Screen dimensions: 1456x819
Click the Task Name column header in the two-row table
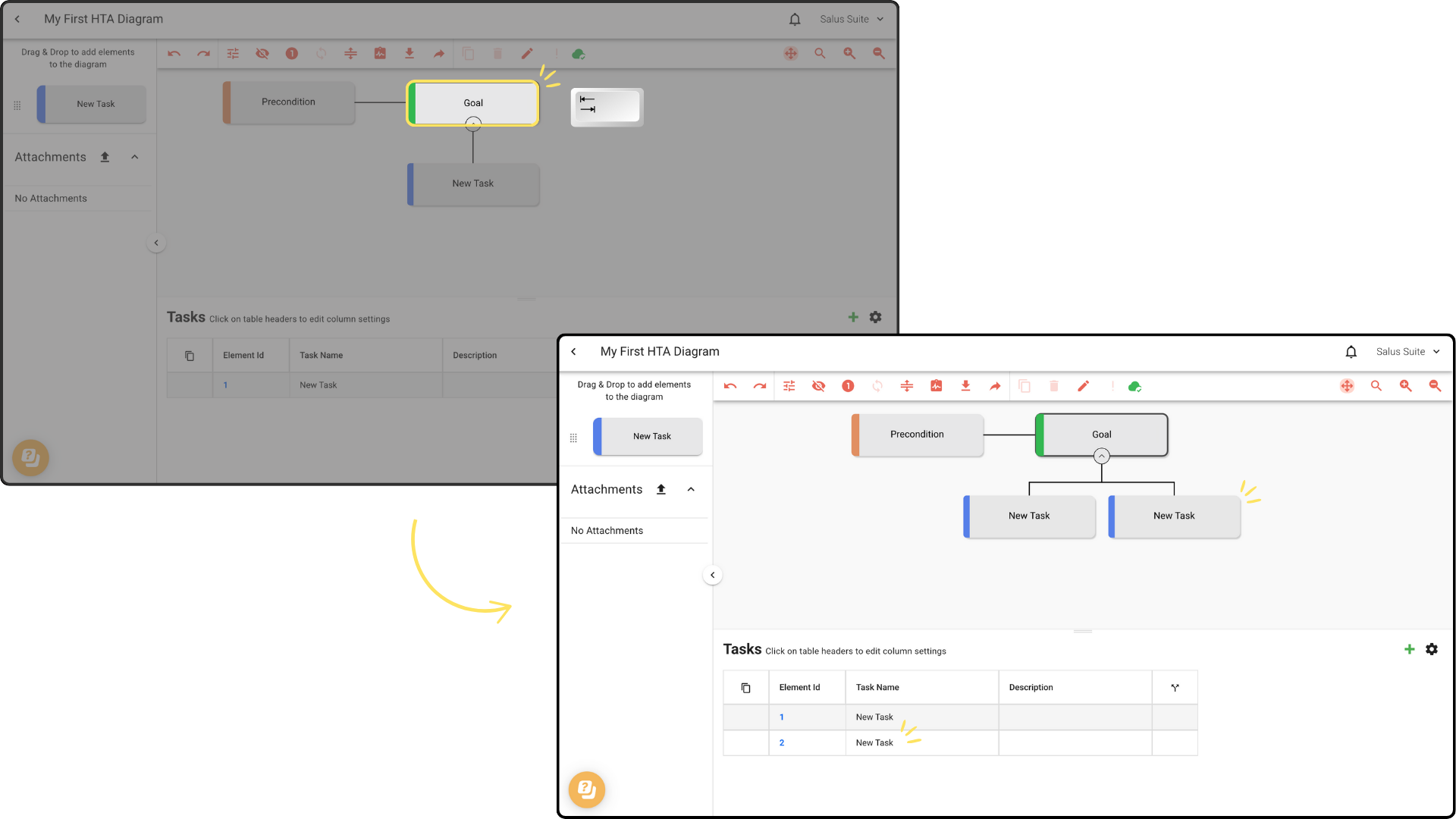pos(877,688)
